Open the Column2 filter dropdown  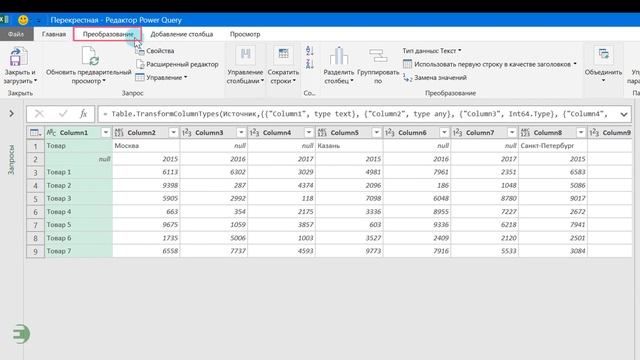tap(173, 132)
